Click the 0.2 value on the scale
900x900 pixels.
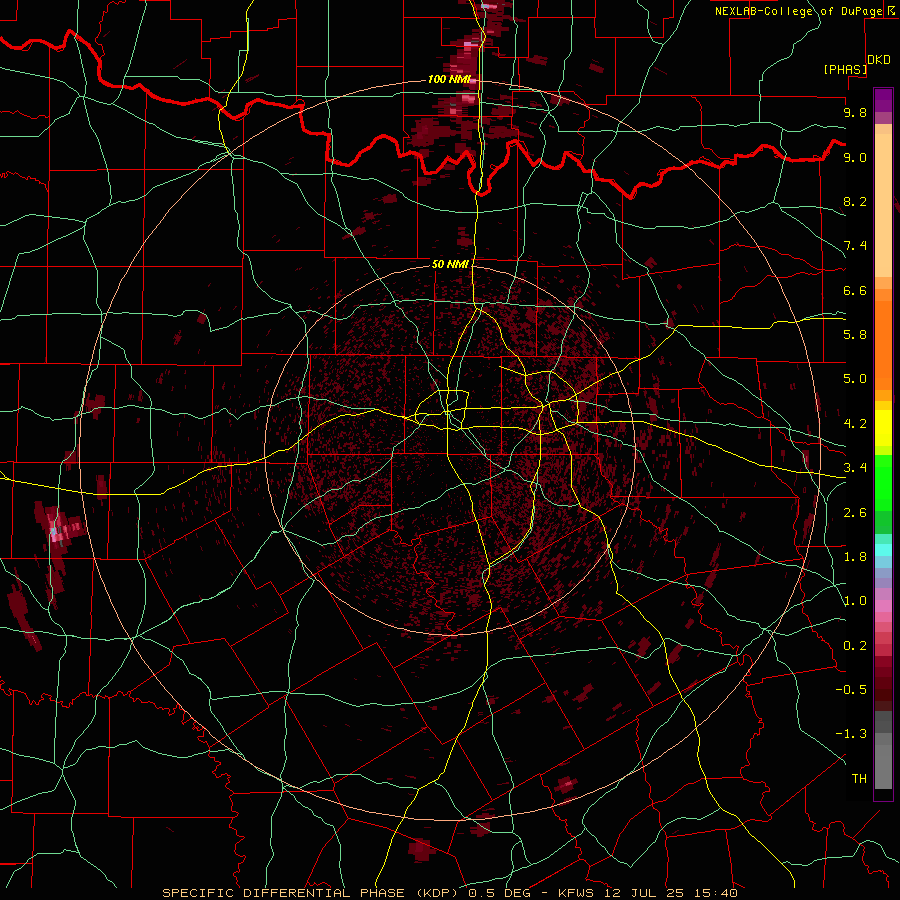point(855,646)
